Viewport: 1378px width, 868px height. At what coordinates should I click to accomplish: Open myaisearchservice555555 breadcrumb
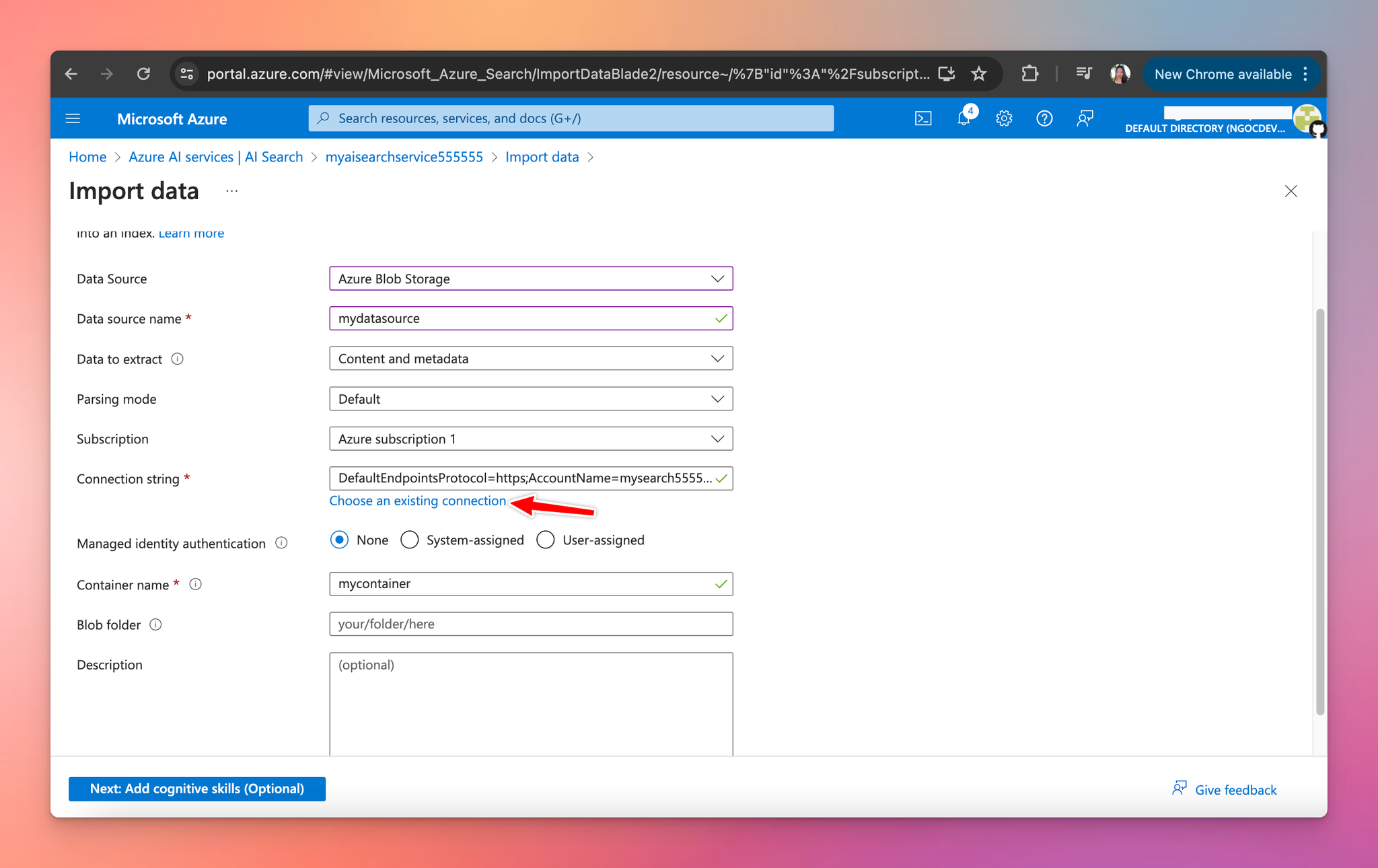[x=404, y=157]
